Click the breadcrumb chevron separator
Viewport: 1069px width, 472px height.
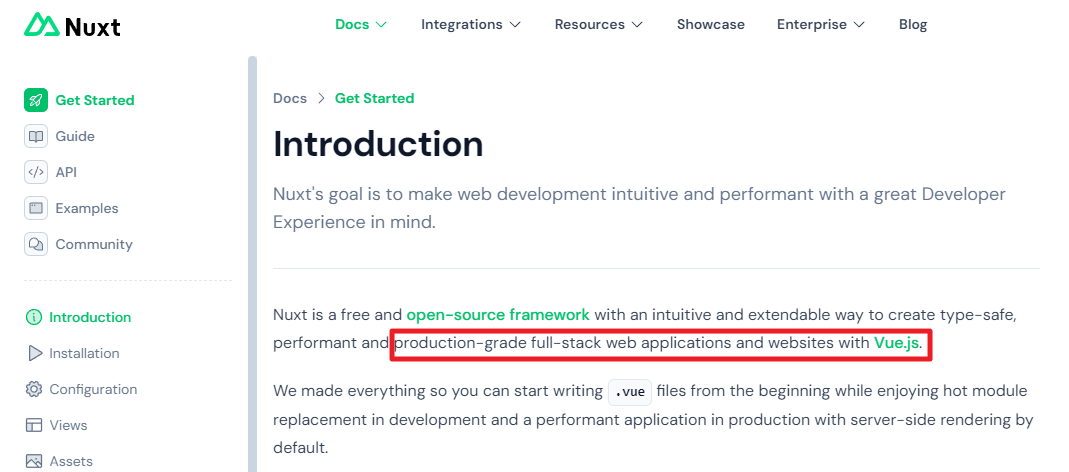click(321, 98)
